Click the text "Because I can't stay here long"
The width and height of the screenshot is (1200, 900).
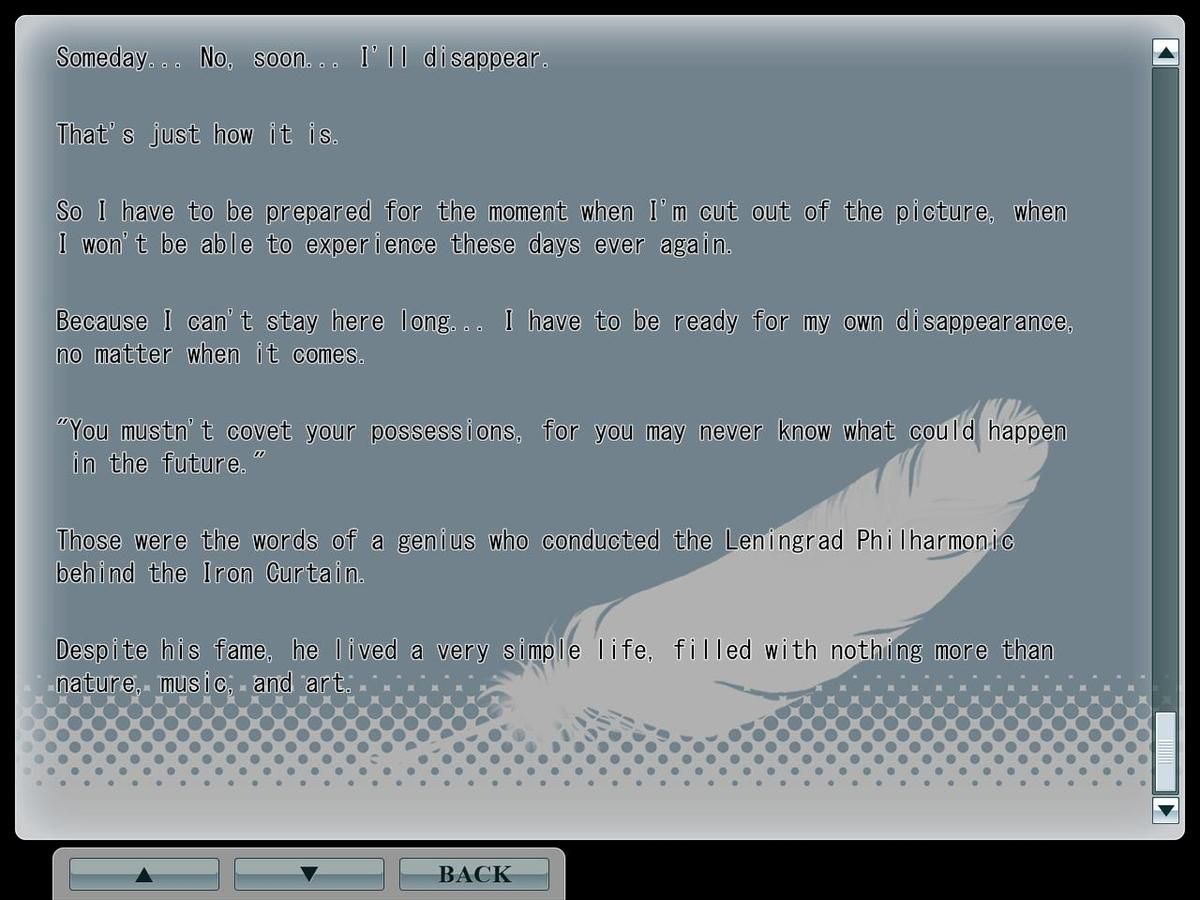tap(254, 322)
